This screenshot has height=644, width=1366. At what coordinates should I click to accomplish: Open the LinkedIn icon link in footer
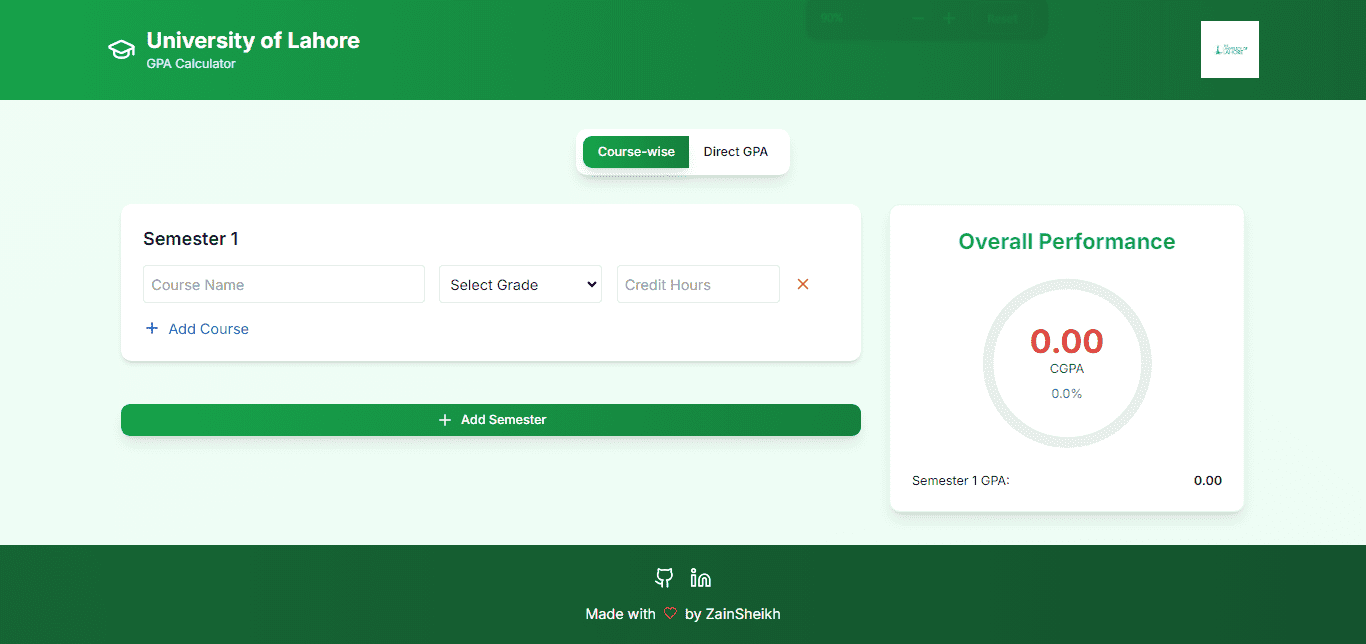[701, 578]
